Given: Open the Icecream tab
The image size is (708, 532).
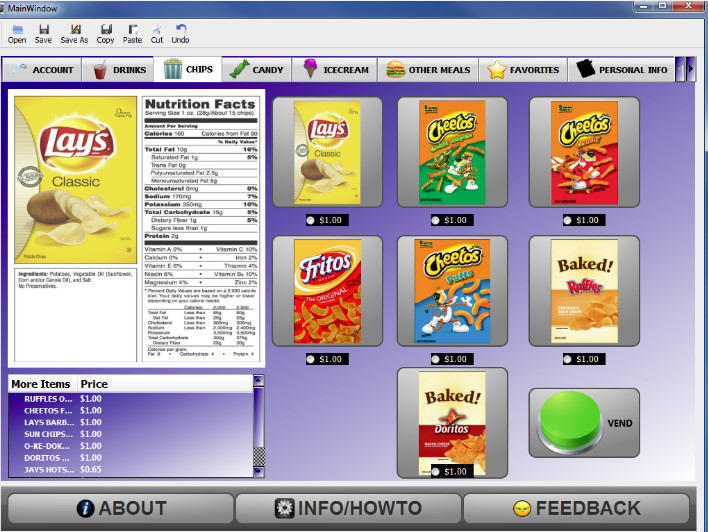Looking at the screenshot, I should point(335,70).
